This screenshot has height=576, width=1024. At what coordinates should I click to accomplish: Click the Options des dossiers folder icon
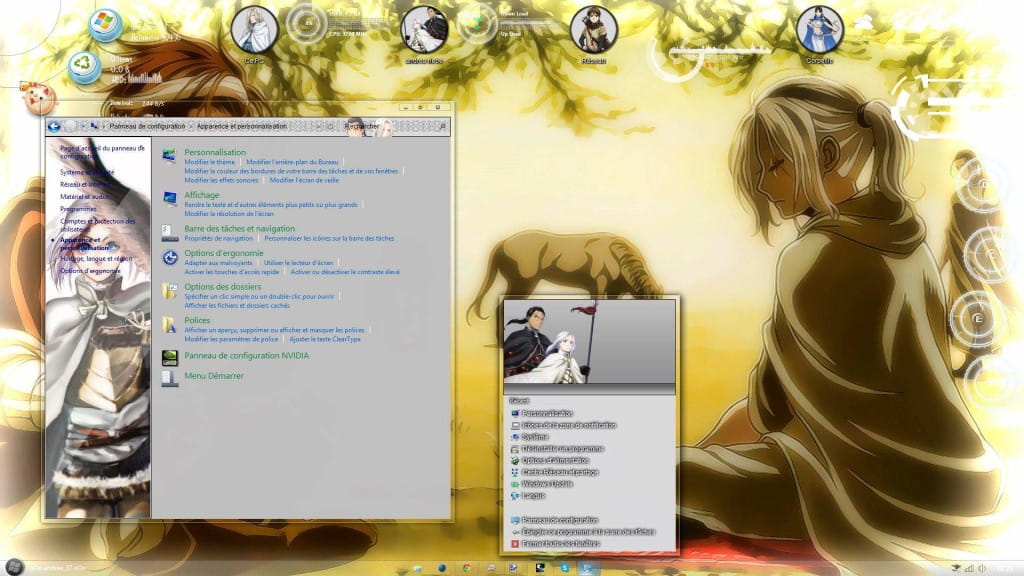coord(169,292)
